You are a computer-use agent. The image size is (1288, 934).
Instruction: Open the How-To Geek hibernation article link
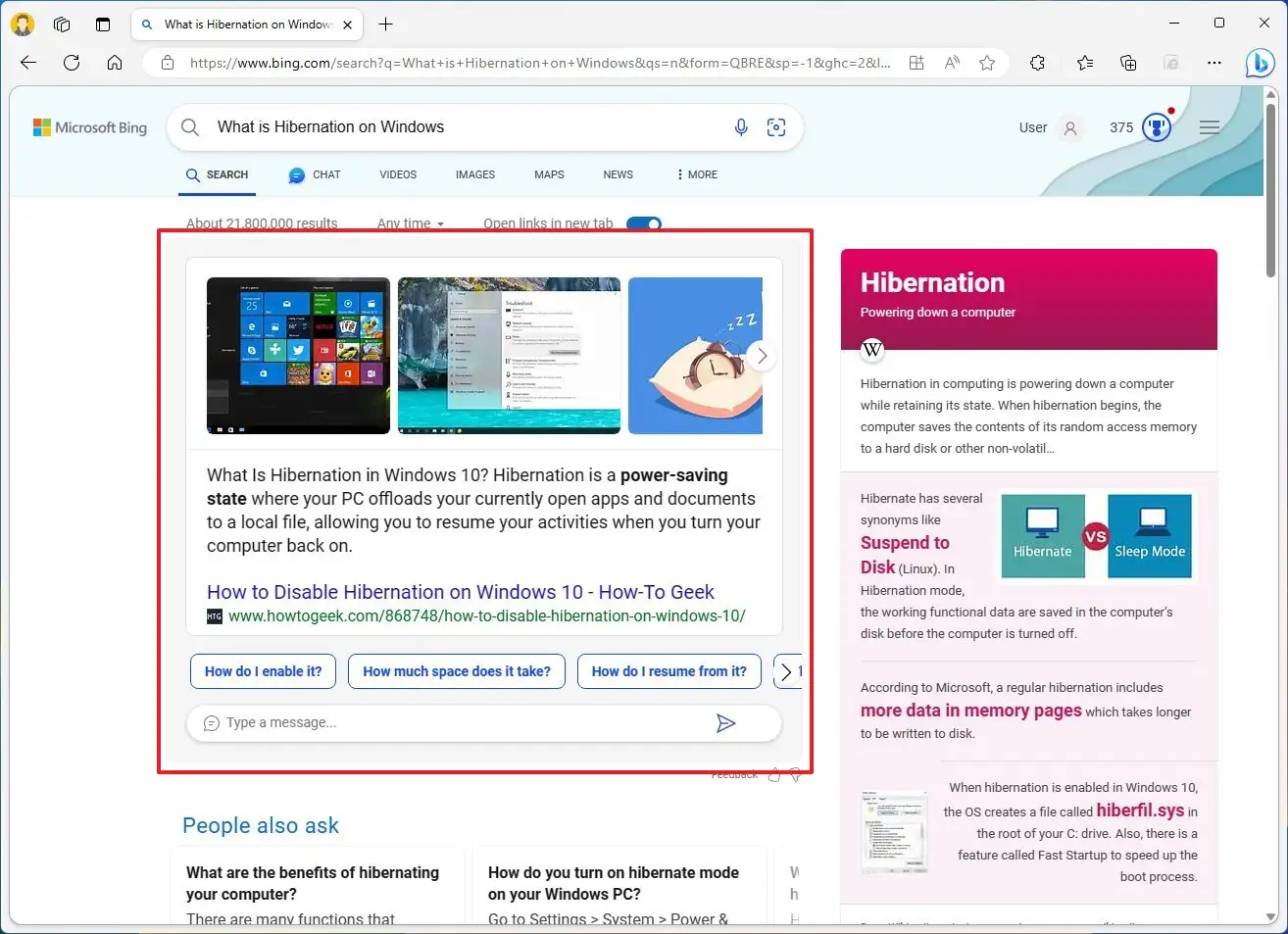pyautogui.click(x=460, y=592)
